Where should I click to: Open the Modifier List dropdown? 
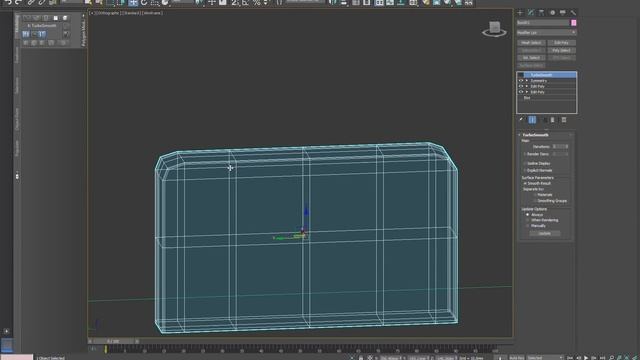547,33
